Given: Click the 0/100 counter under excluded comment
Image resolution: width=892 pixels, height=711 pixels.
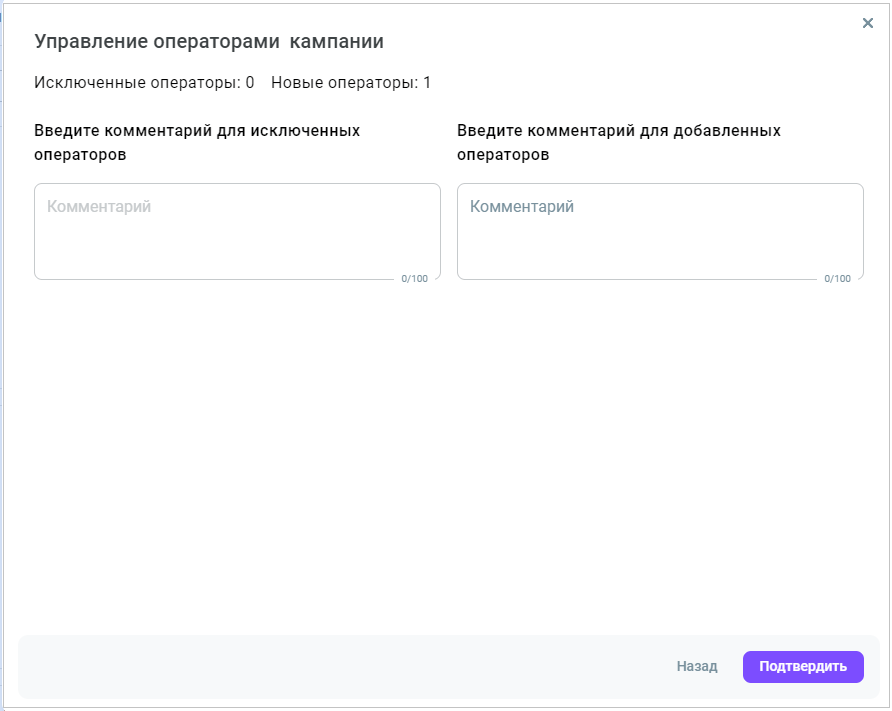Looking at the screenshot, I should (414, 279).
